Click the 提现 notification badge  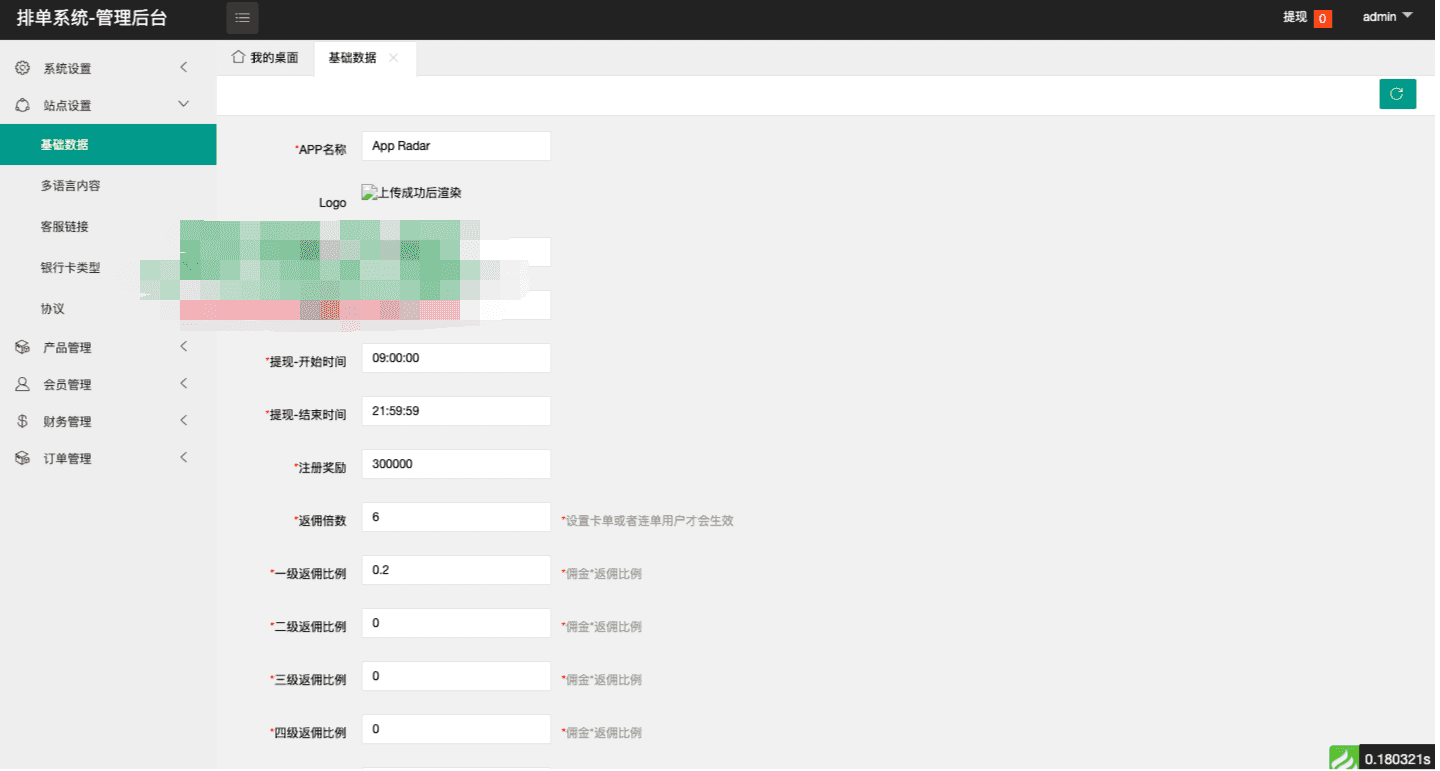point(1322,18)
